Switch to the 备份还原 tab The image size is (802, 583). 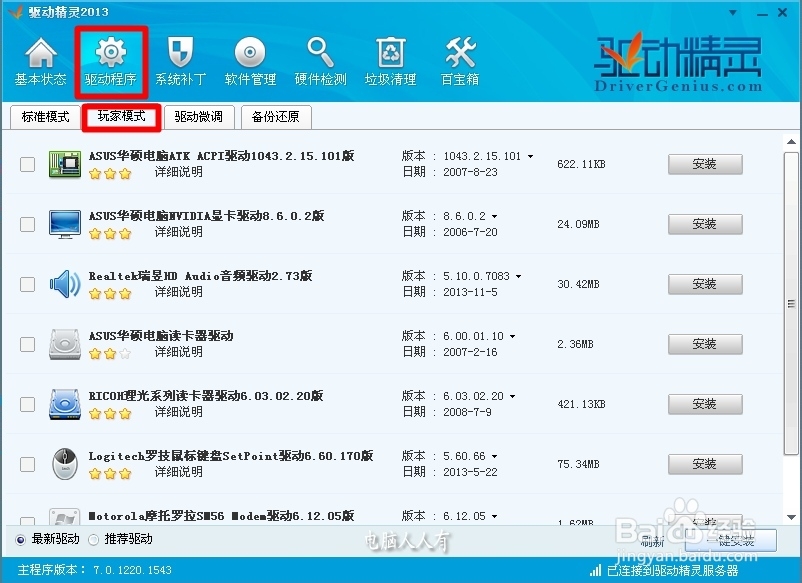tap(276, 117)
